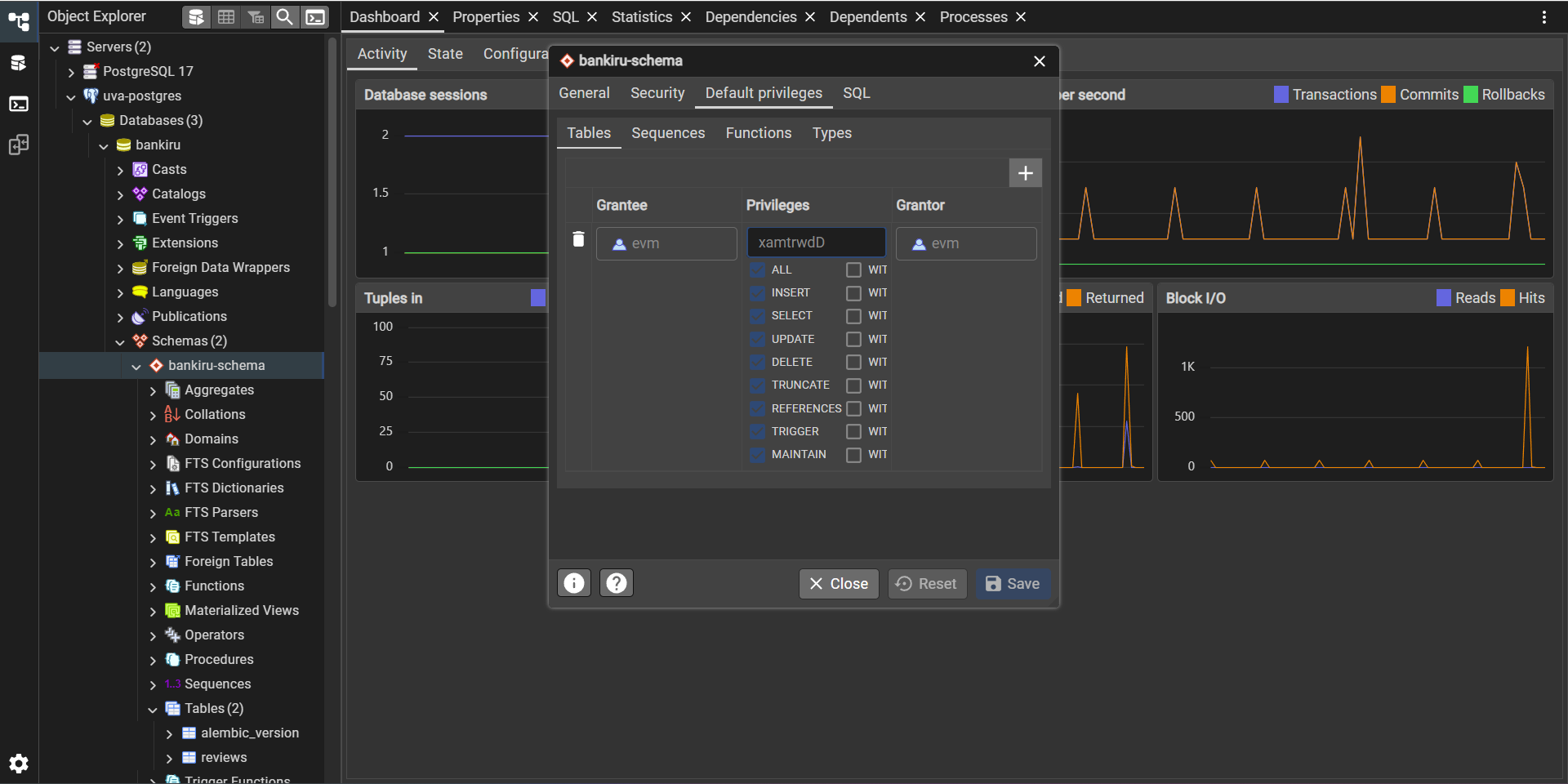This screenshot has width=1568, height=784.
Task: Close the Statistics tab with its X
Action: (x=686, y=17)
